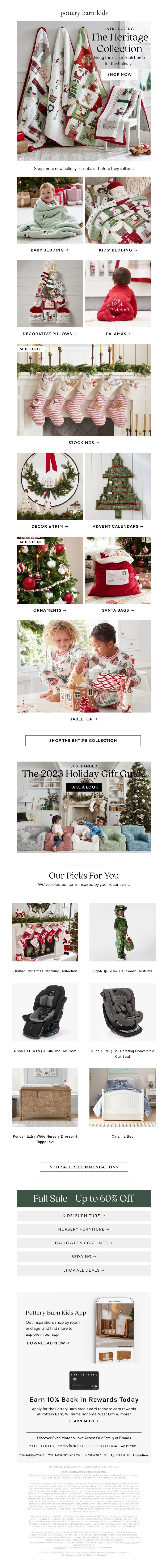Click Shop All Recommendations button
Screen dimensions: 168x1568
point(84,1167)
